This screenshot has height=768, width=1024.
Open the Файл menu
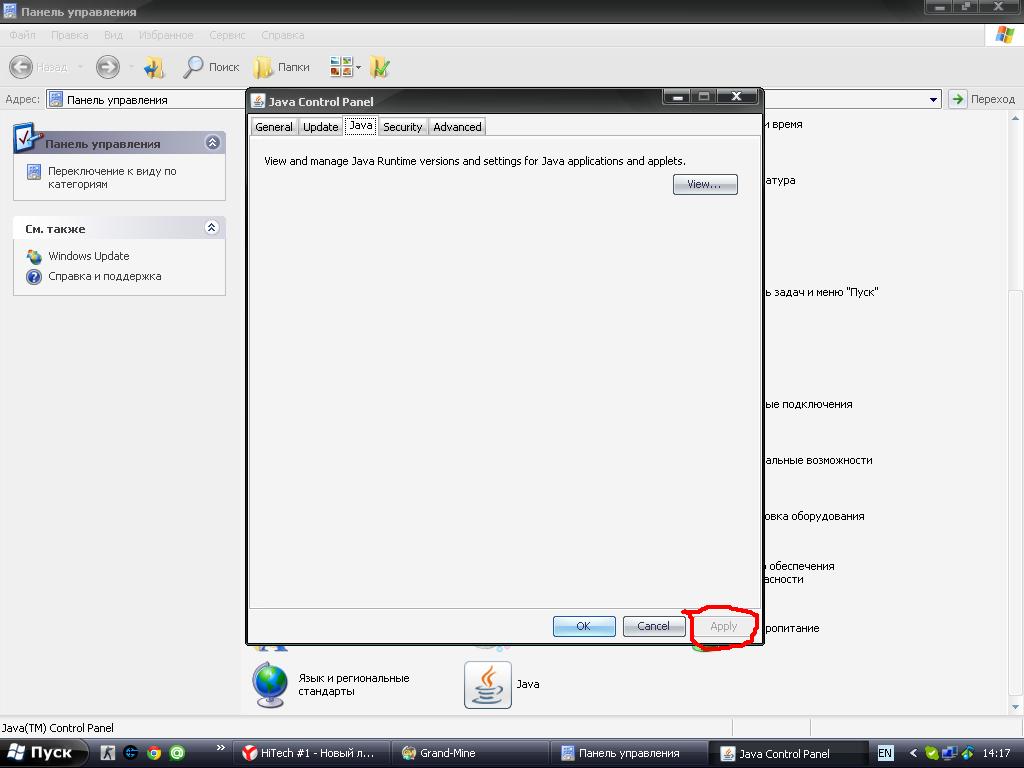pos(22,35)
